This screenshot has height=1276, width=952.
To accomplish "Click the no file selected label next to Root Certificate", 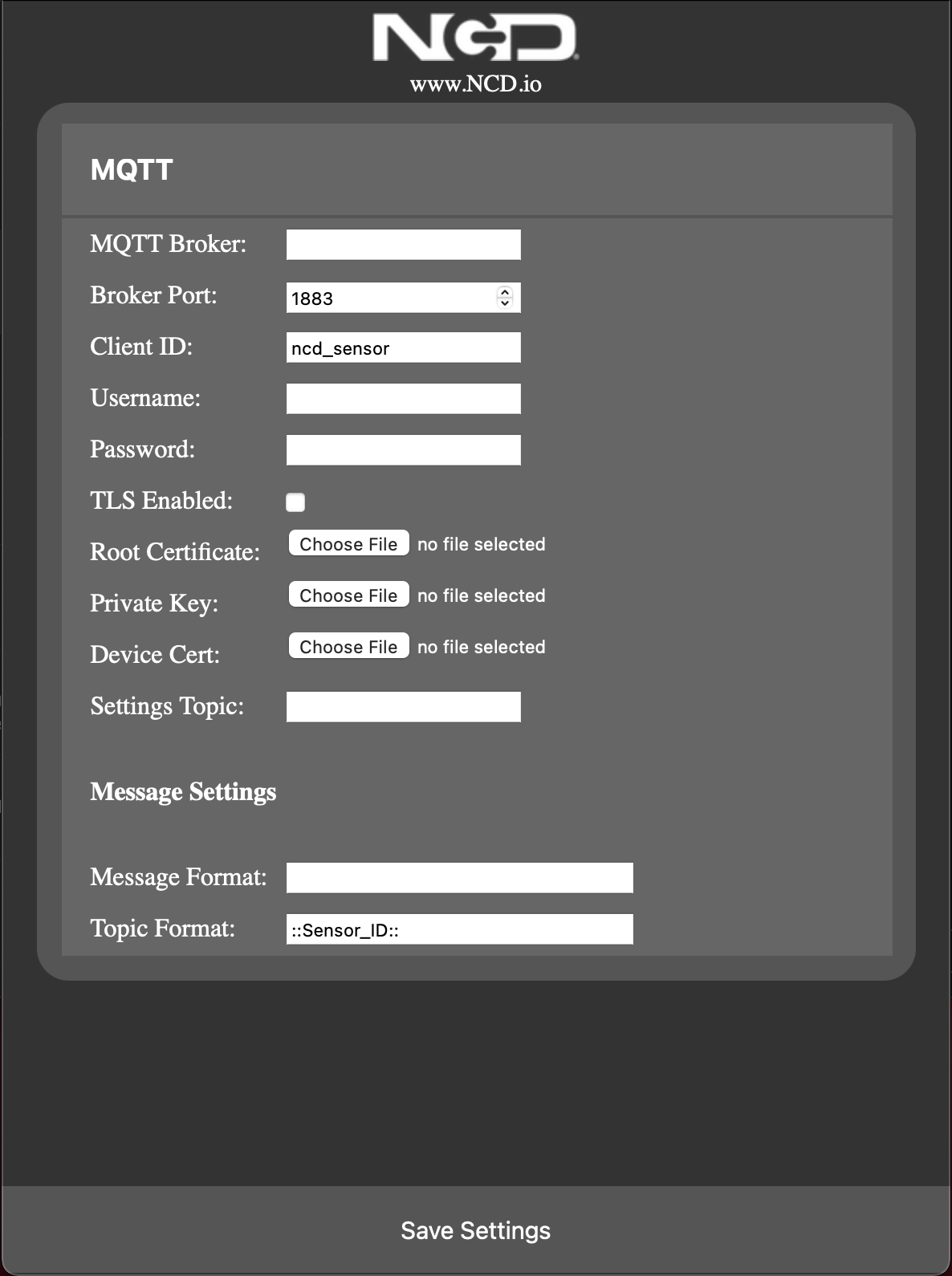I will pos(481,543).
